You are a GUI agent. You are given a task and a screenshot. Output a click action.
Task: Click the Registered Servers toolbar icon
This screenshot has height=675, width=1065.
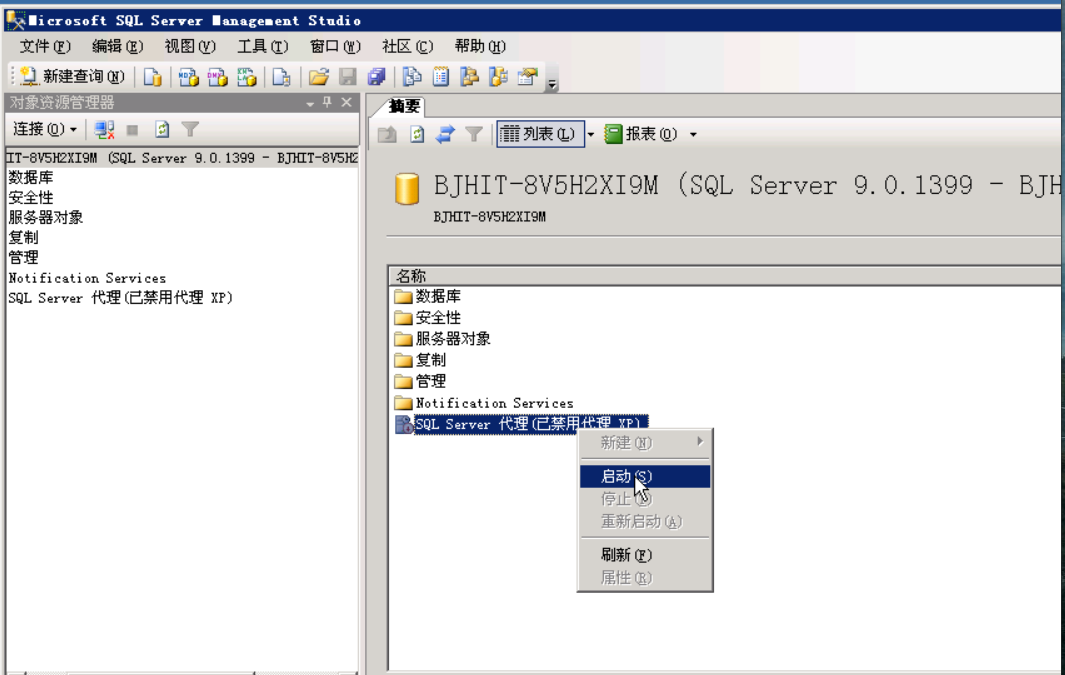tap(412, 77)
